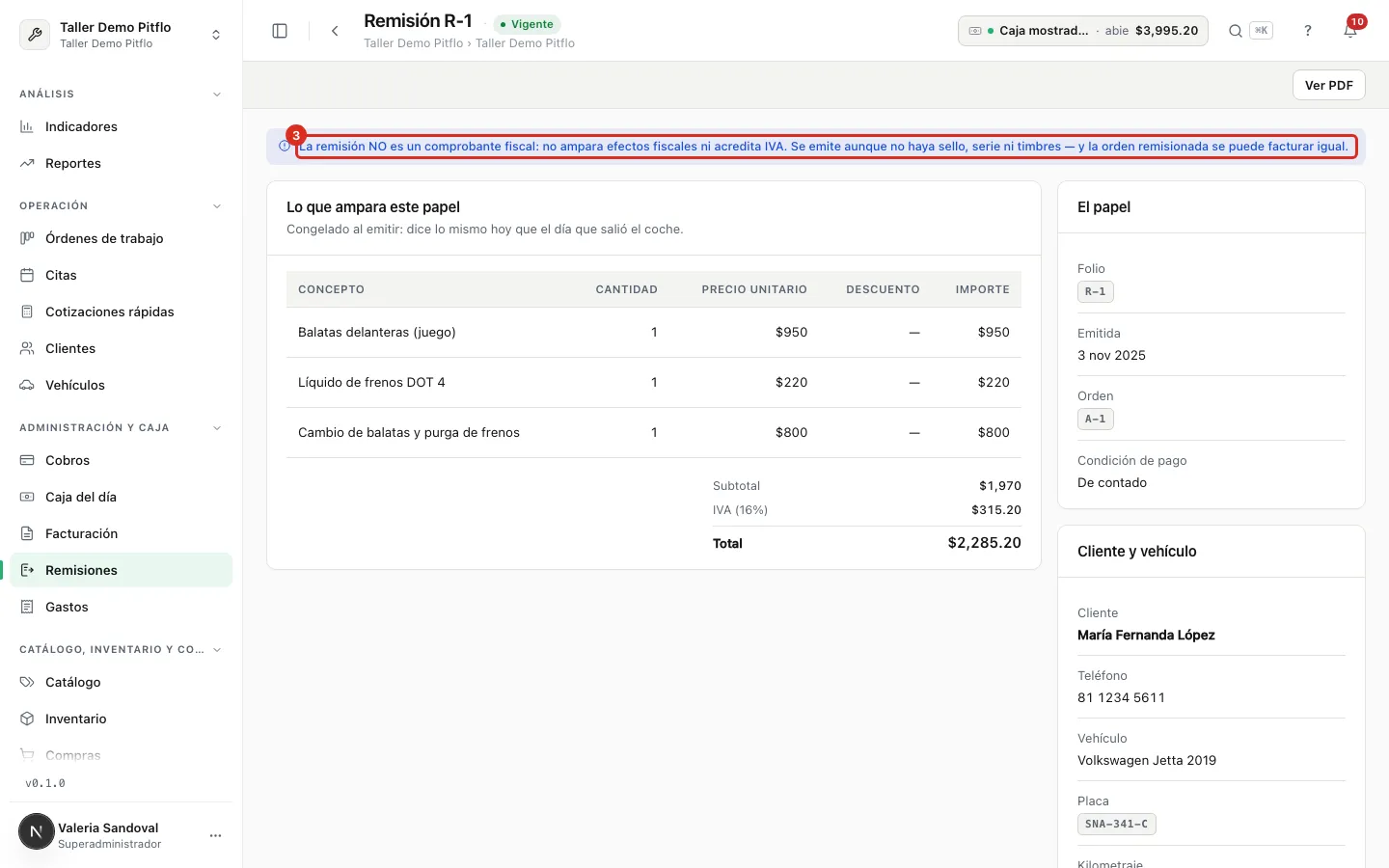Toggle the sidebar panel icon
The width and height of the screenshot is (1389, 868).
(280, 31)
